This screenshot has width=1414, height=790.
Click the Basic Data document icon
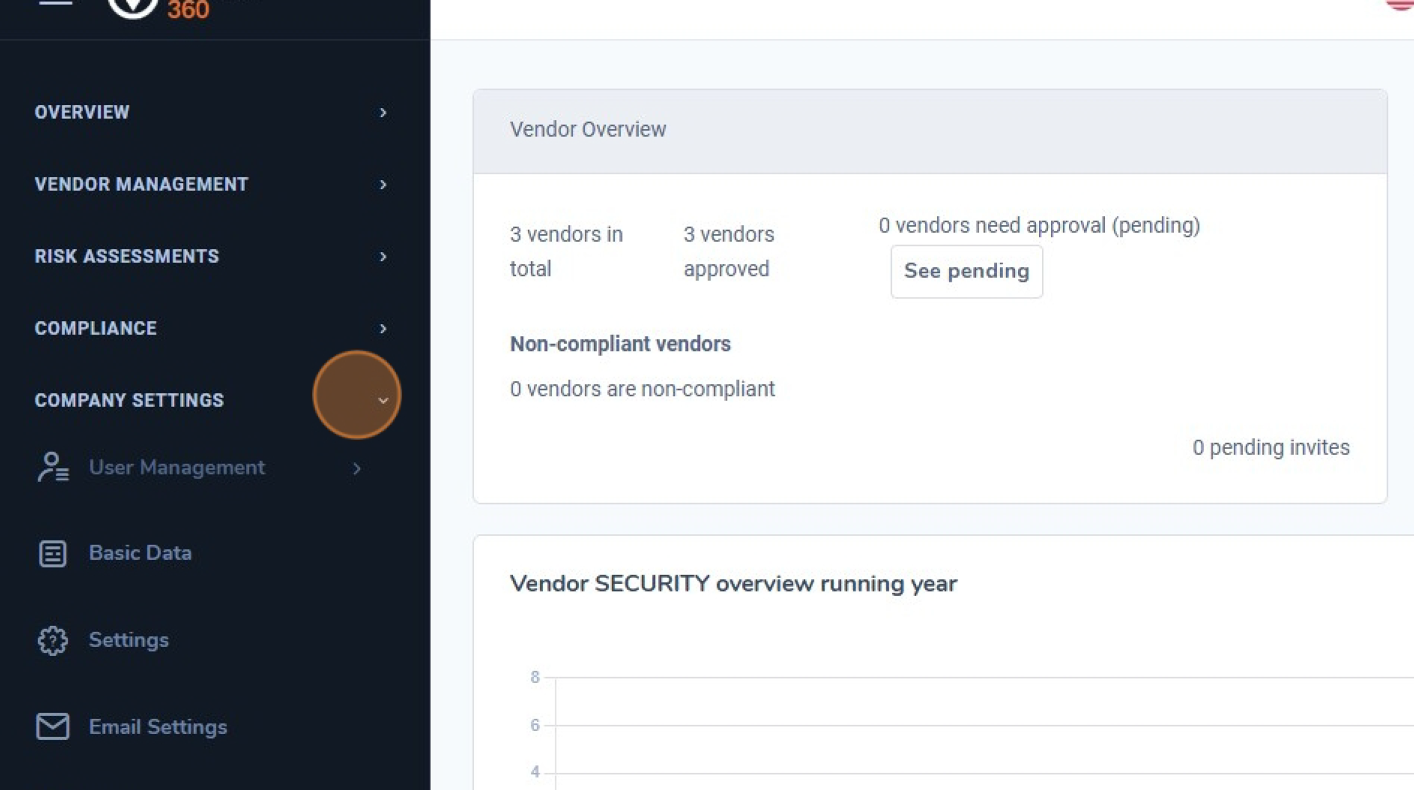click(52, 553)
